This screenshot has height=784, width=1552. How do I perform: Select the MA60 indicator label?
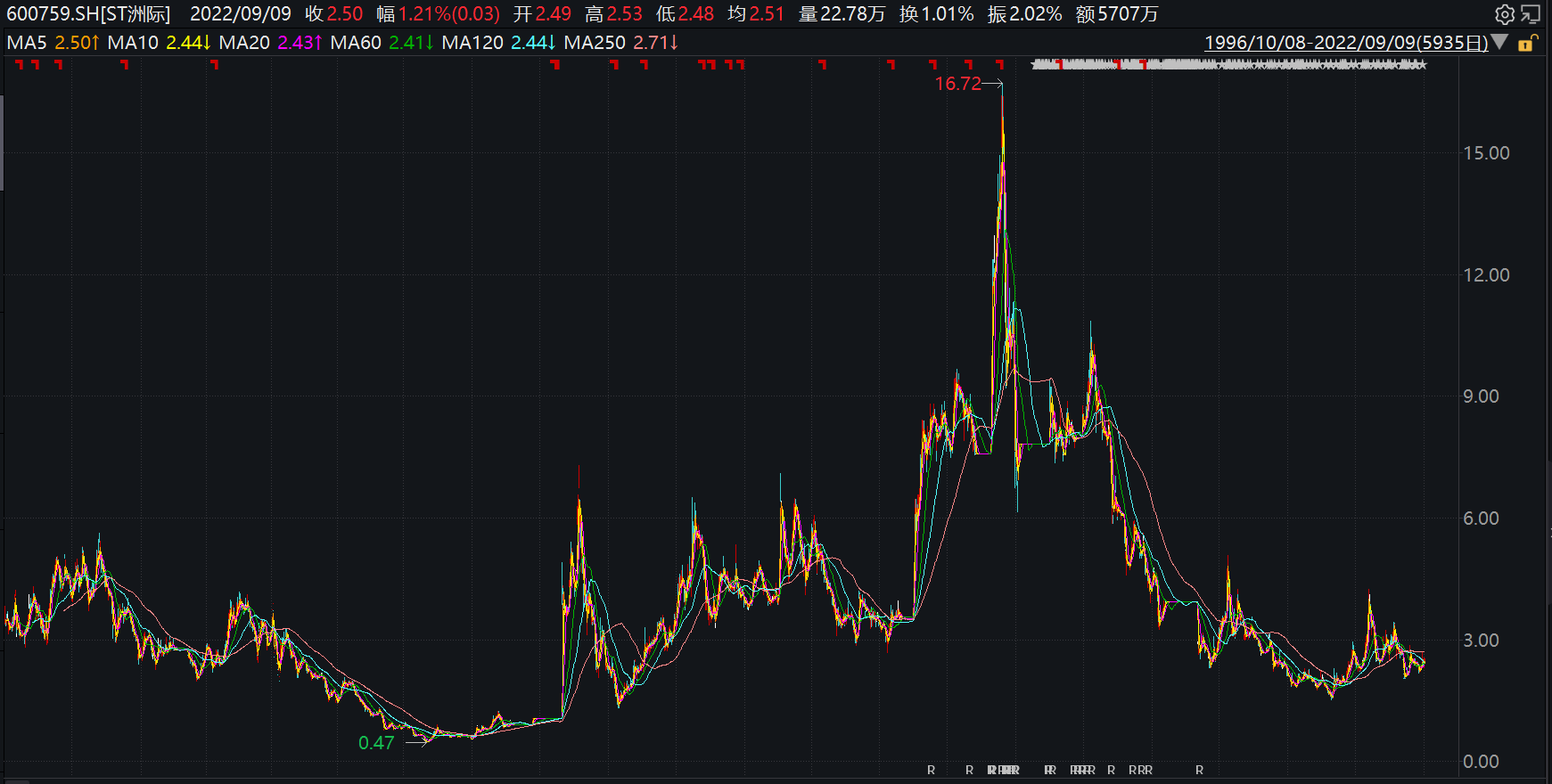click(x=355, y=43)
